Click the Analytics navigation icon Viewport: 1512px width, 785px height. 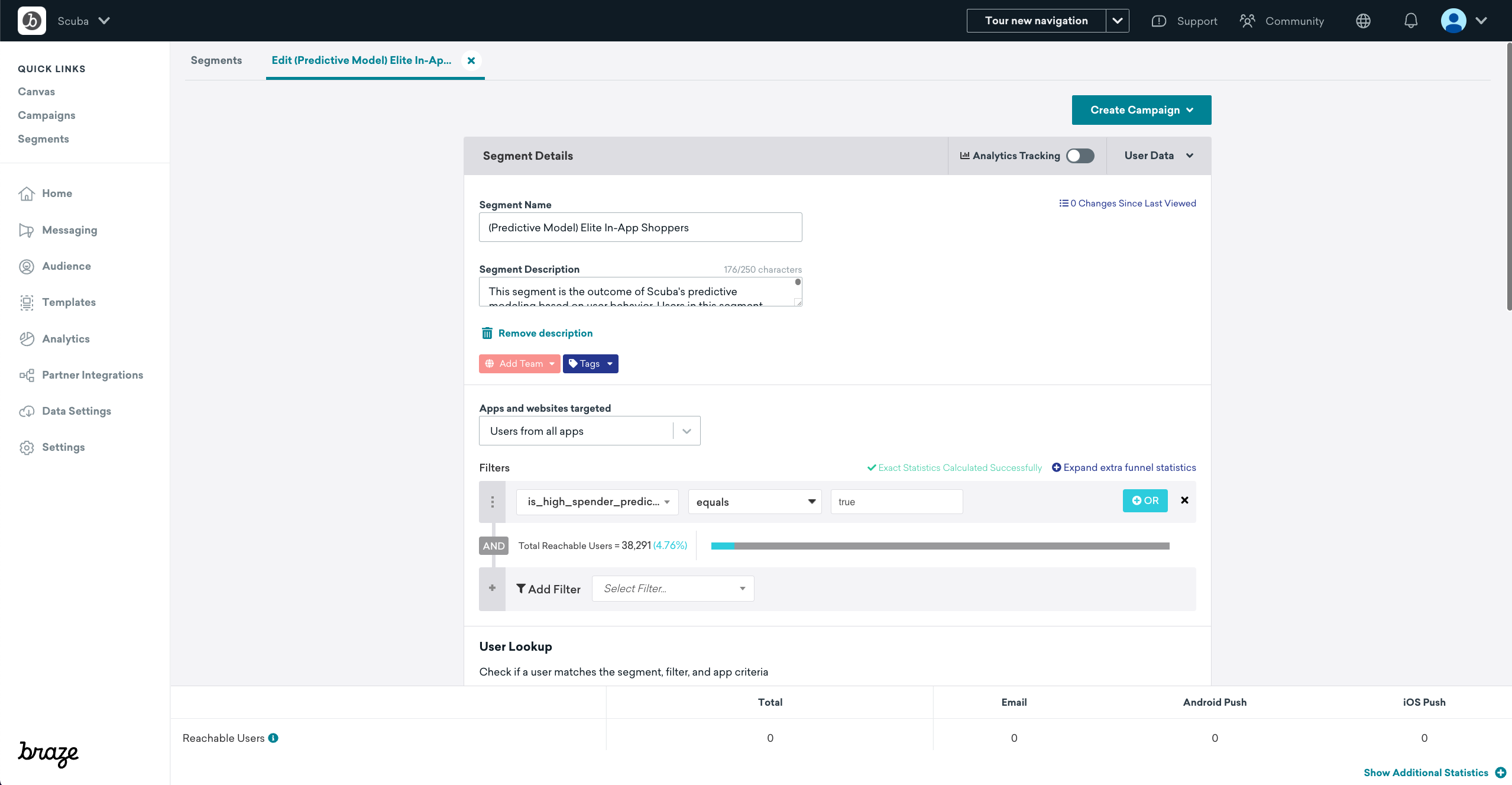point(27,338)
